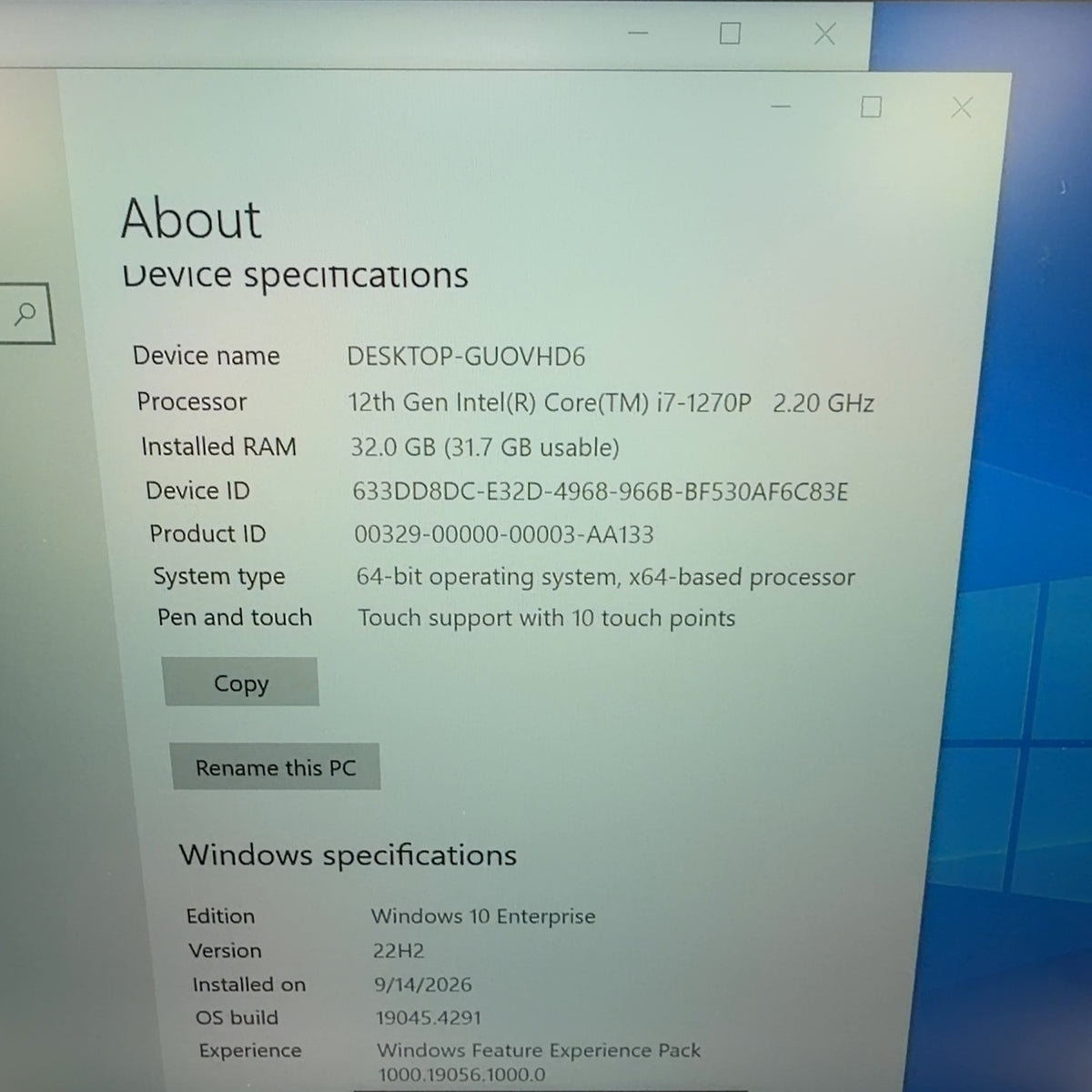Click the Version label

[x=225, y=951]
